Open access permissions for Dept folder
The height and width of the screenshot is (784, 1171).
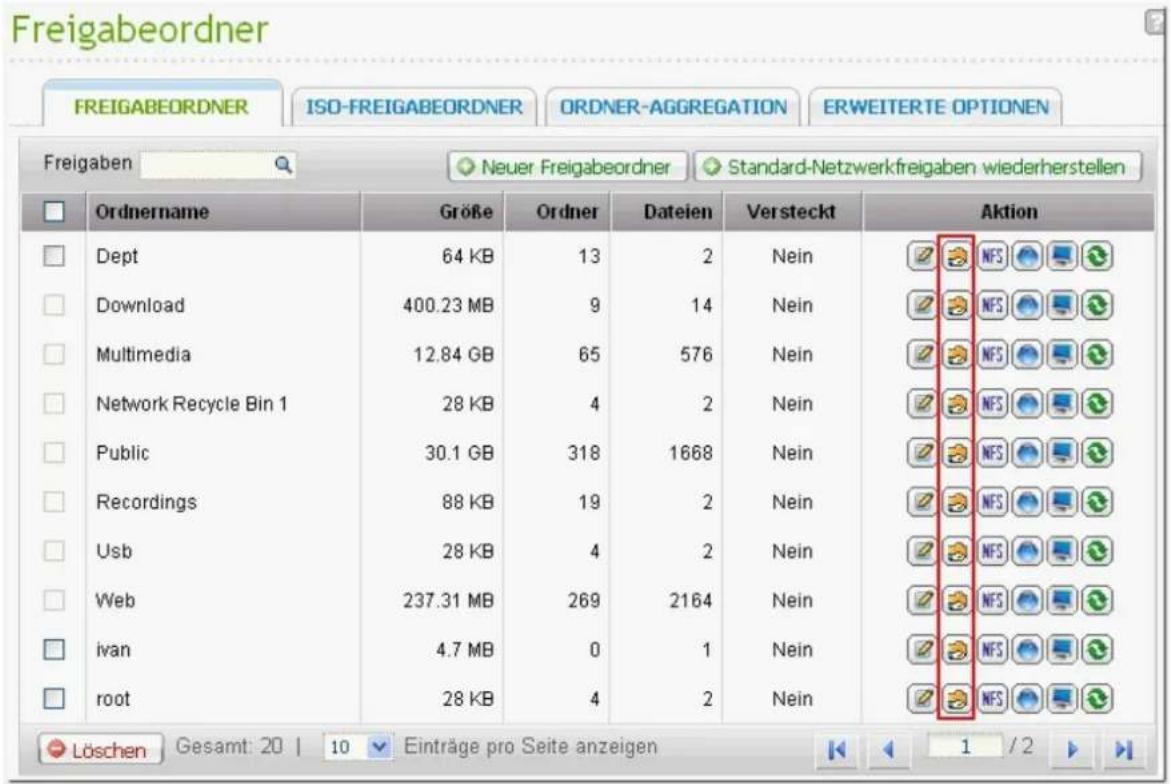[x=957, y=256]
